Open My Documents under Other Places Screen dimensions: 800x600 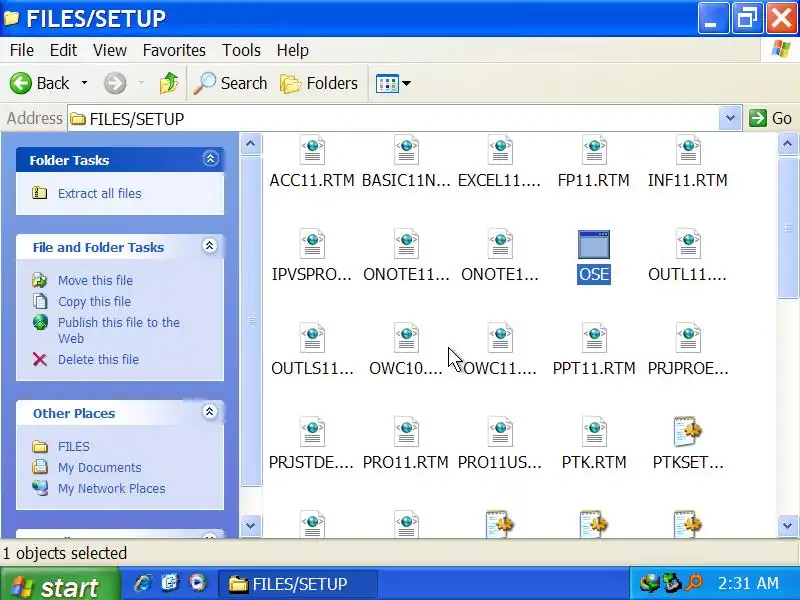[x=99, y=467]
